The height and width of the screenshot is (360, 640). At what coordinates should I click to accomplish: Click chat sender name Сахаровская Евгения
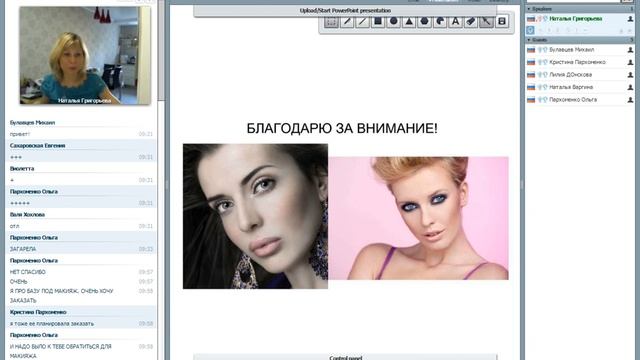point(38,146)
